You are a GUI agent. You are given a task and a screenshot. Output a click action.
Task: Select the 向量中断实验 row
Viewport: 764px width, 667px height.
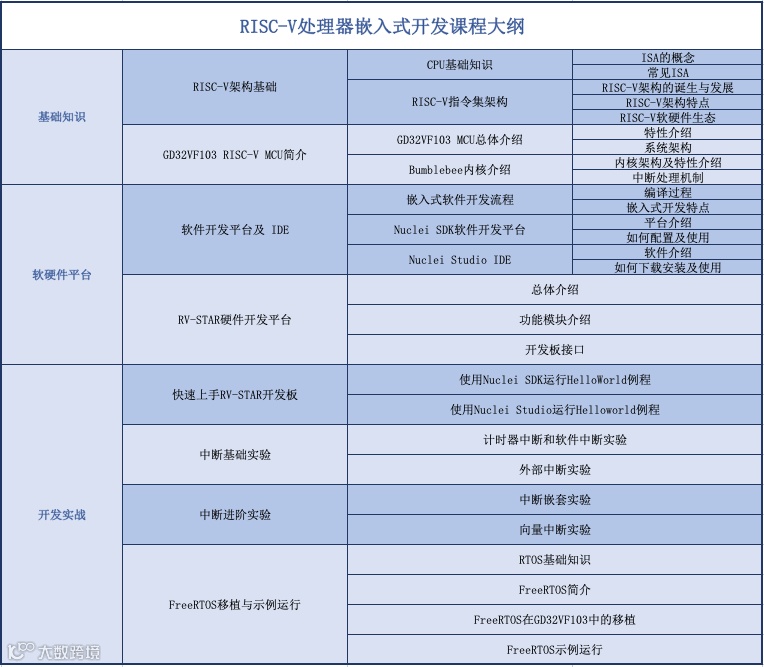[554, 530]
